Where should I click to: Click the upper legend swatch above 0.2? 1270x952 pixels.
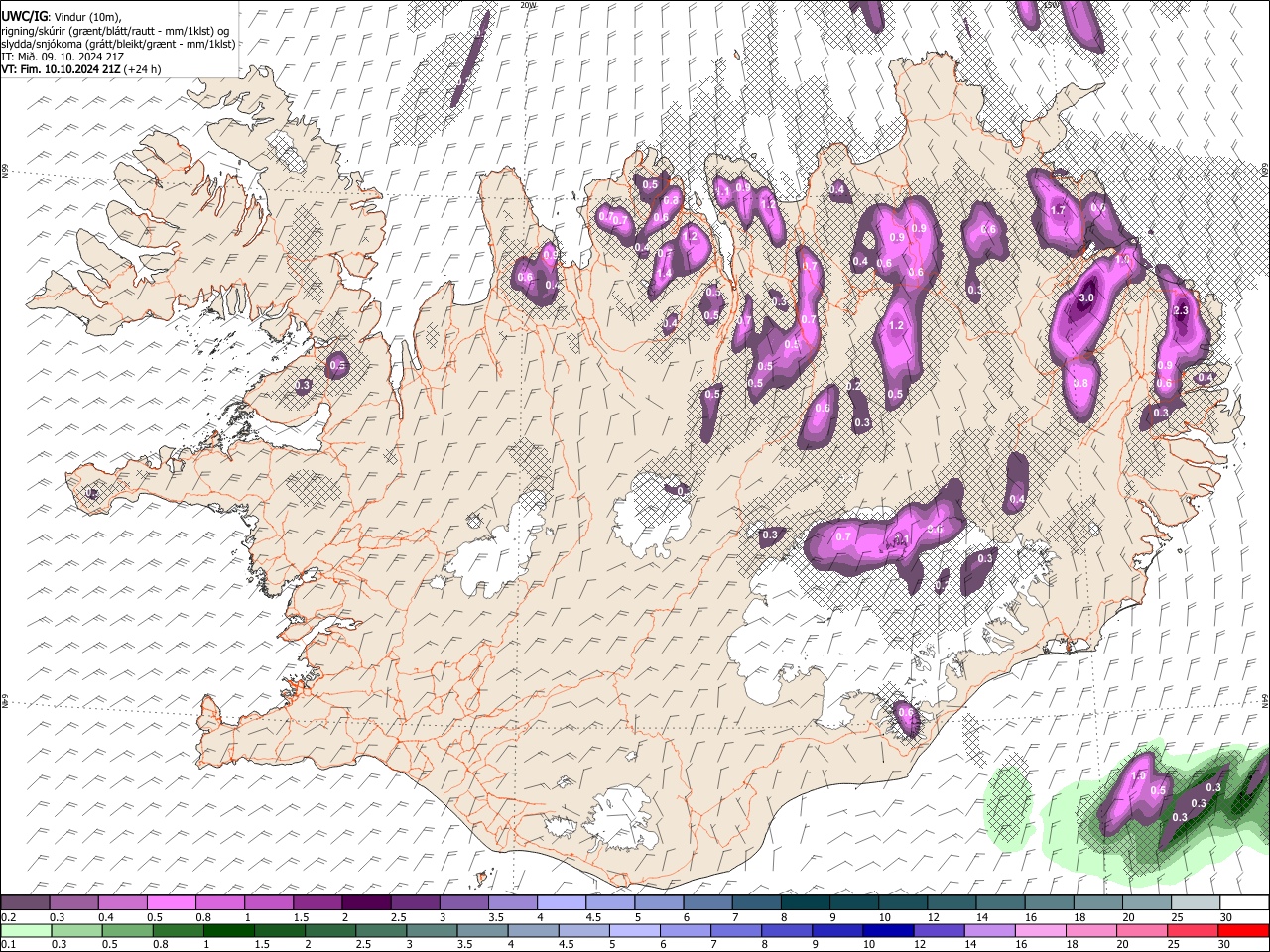tap(25, 903)
